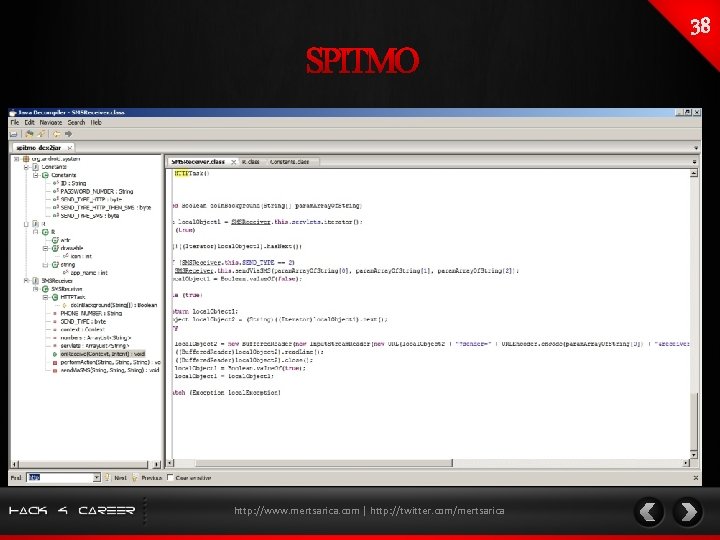Click the HTTPTask class icon

[55, 297]
